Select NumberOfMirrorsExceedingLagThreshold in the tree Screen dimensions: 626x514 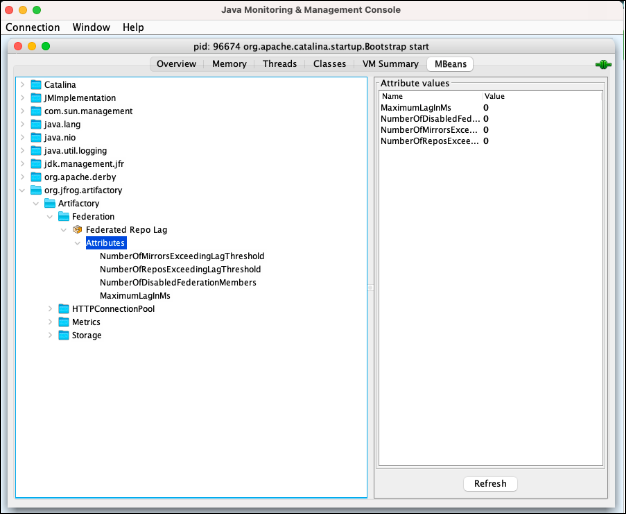click(182, 256)
